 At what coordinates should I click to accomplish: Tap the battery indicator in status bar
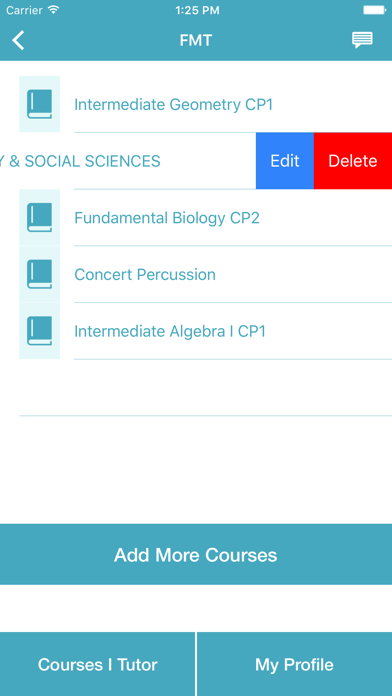tap(375, 10)
